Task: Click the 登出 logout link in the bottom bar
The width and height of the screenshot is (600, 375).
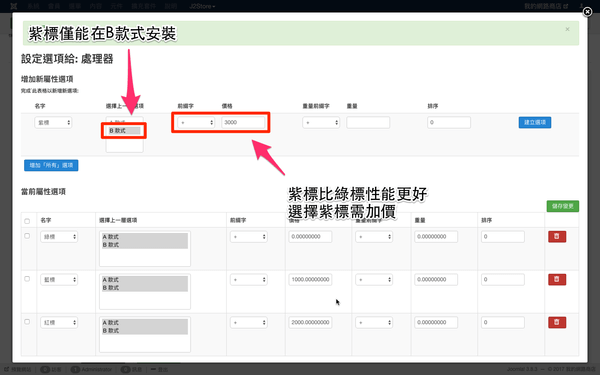Action: coord(160,369)
